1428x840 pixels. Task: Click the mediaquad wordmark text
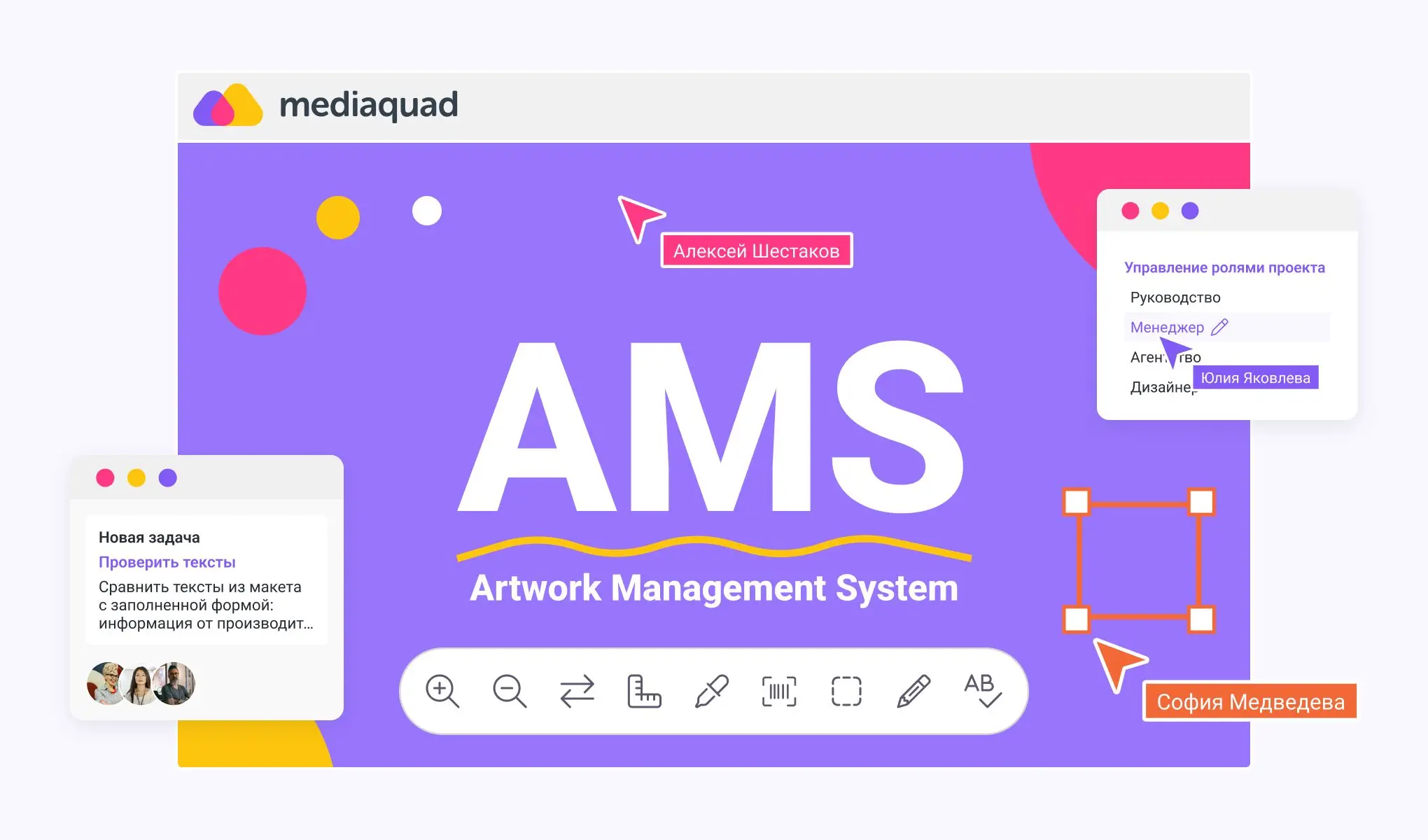[x=369, y=105]
